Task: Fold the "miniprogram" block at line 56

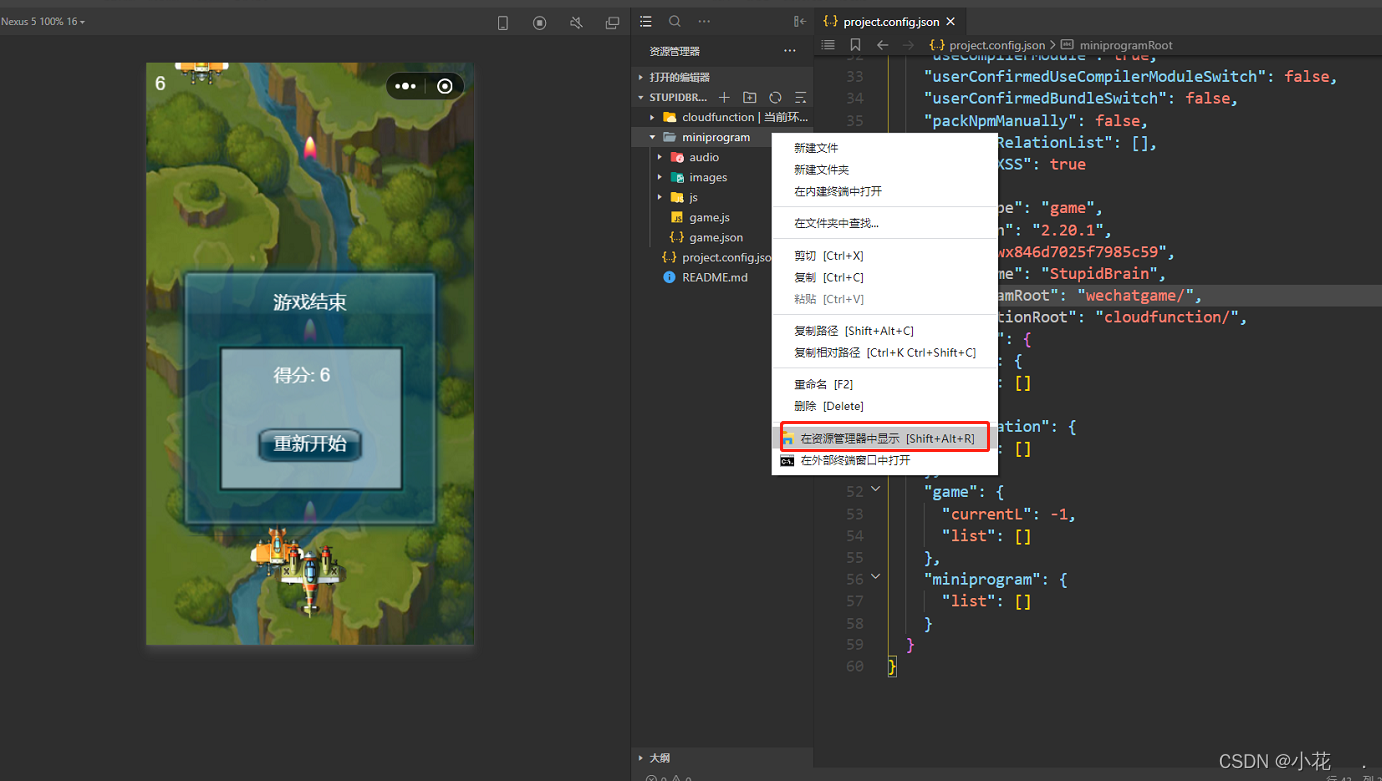Action: 876,577
